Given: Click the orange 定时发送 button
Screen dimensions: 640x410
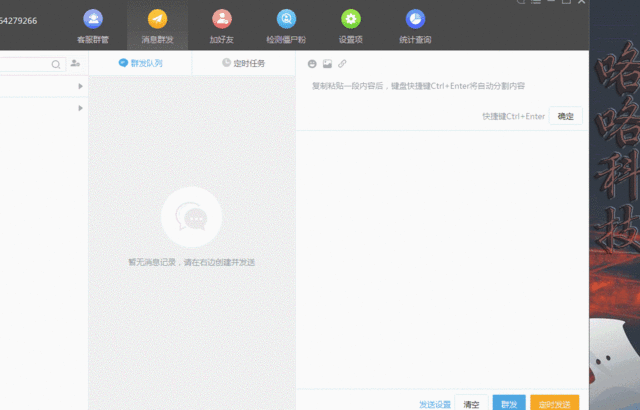Looking at the screenshot, I should pyautogui.click(x=554, y=404).
